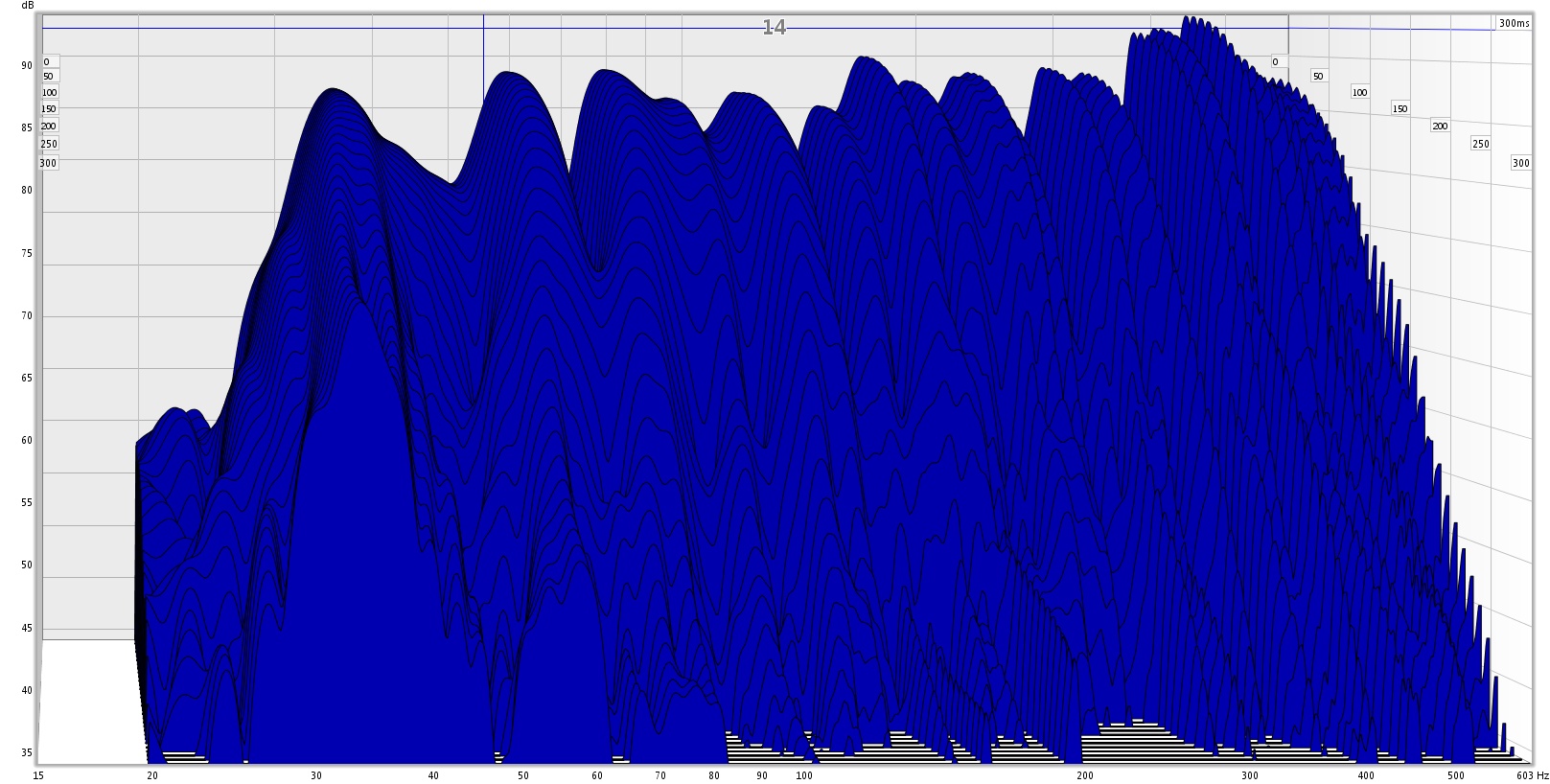Select the 85 dB vertical axis label

(x=27, y=127)
